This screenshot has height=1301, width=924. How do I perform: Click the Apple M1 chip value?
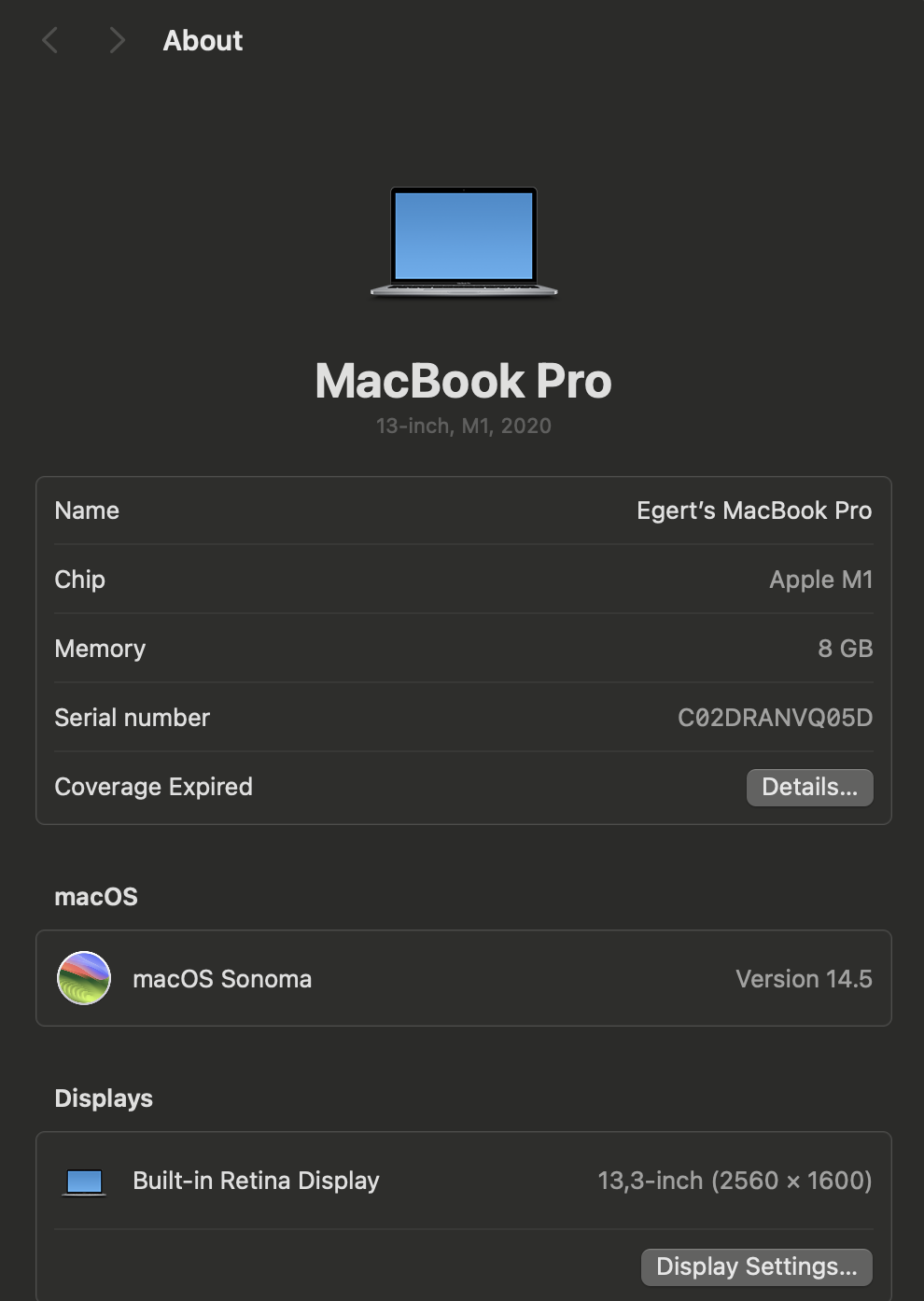pos(820,580)
